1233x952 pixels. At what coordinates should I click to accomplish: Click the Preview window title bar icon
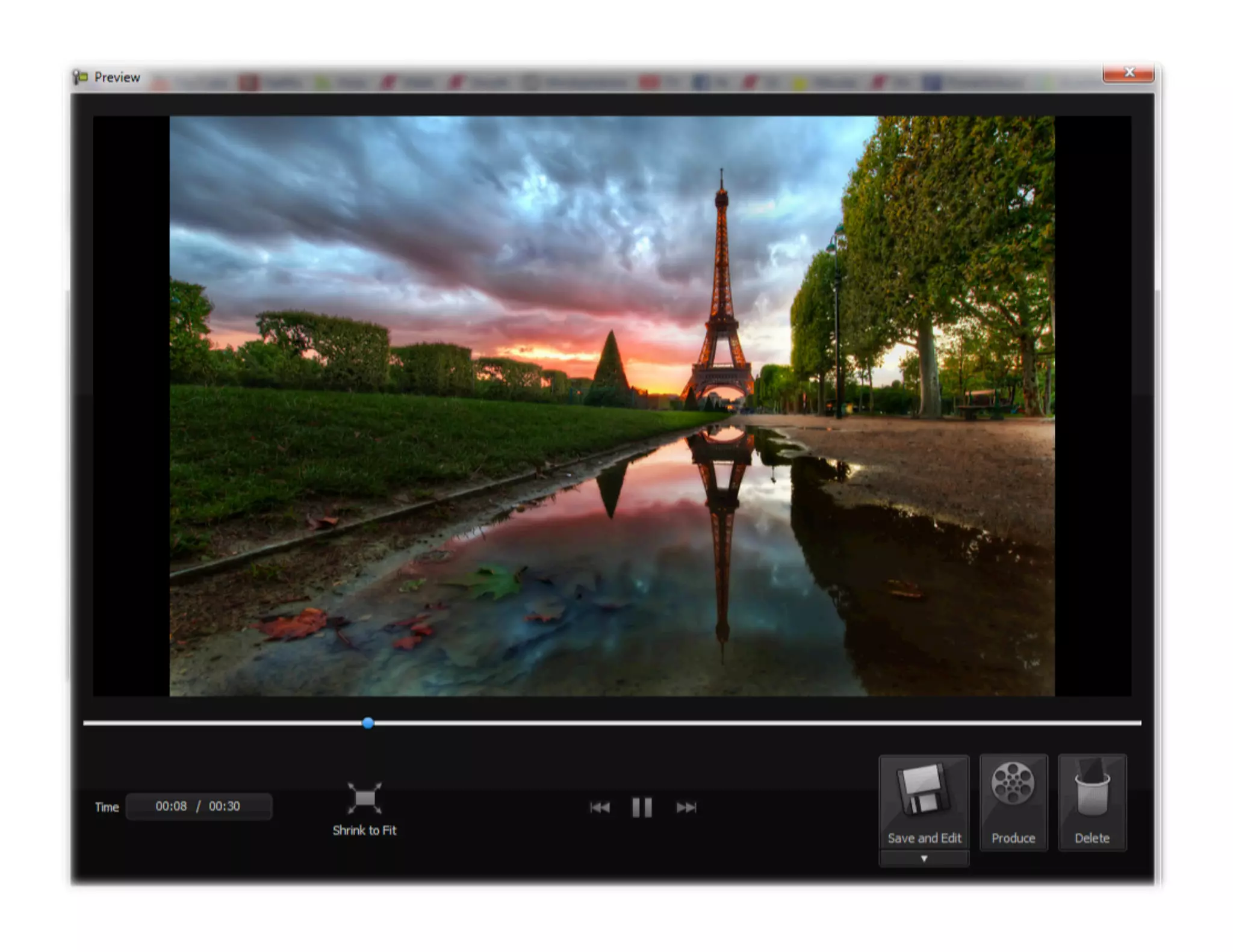click(81, 77)
